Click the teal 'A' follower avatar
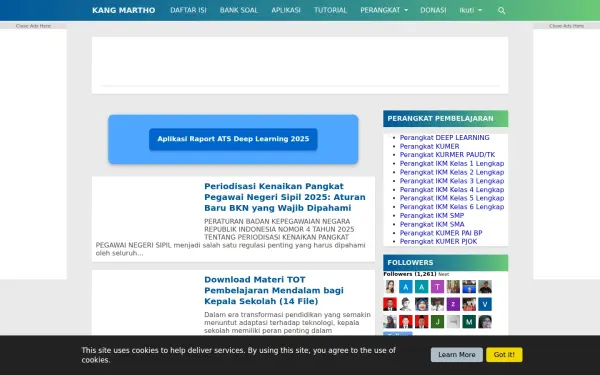The image size is (600, 375). point(422,287)
